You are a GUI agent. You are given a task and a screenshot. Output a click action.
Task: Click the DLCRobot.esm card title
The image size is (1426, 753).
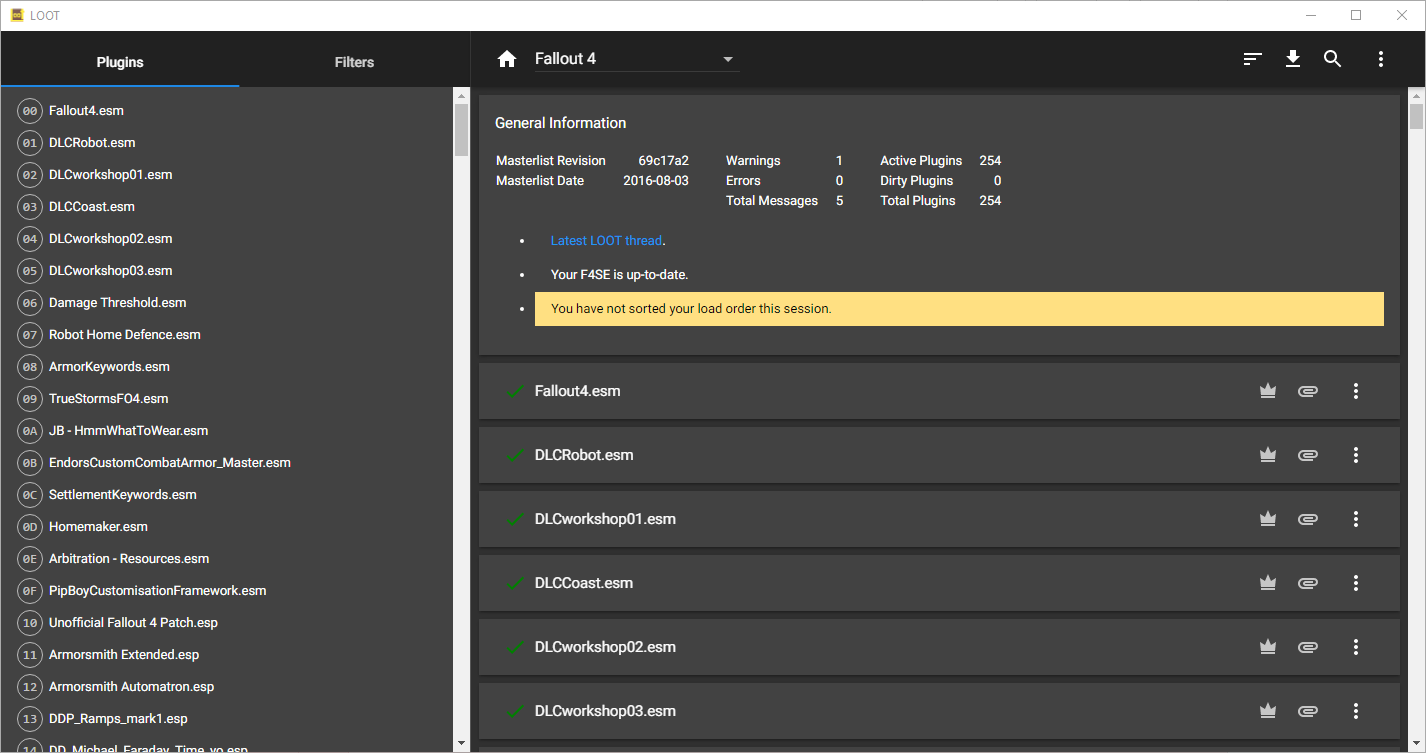point(584,455)
